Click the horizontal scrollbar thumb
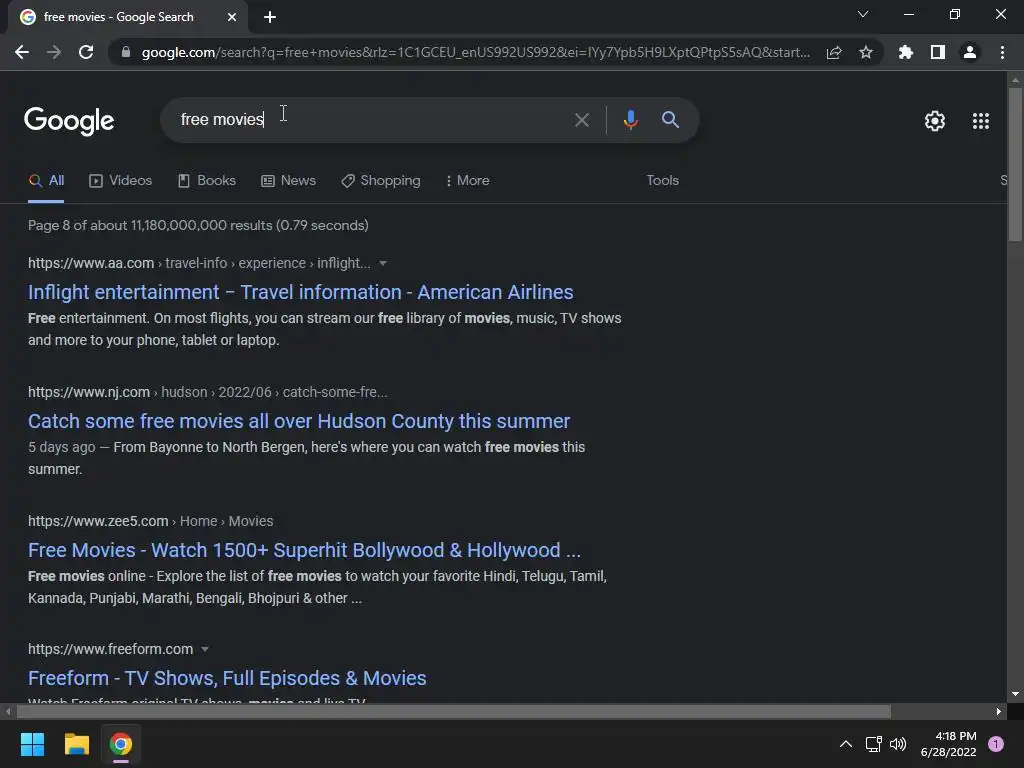Image resolution: width=1024 pixels, height=768 pixels. coord(453,711)
